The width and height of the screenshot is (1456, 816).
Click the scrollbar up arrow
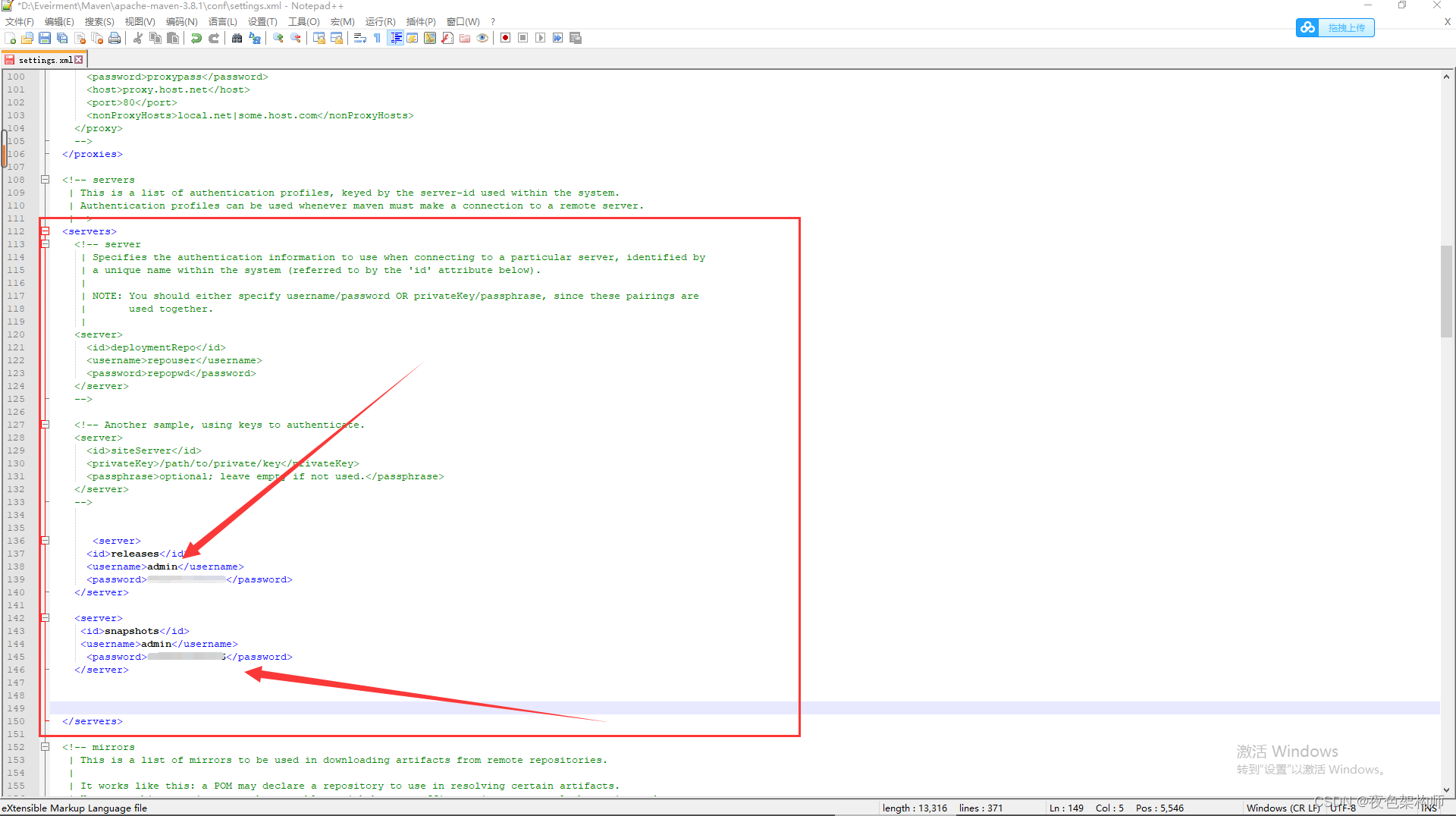pos(1447,76)
